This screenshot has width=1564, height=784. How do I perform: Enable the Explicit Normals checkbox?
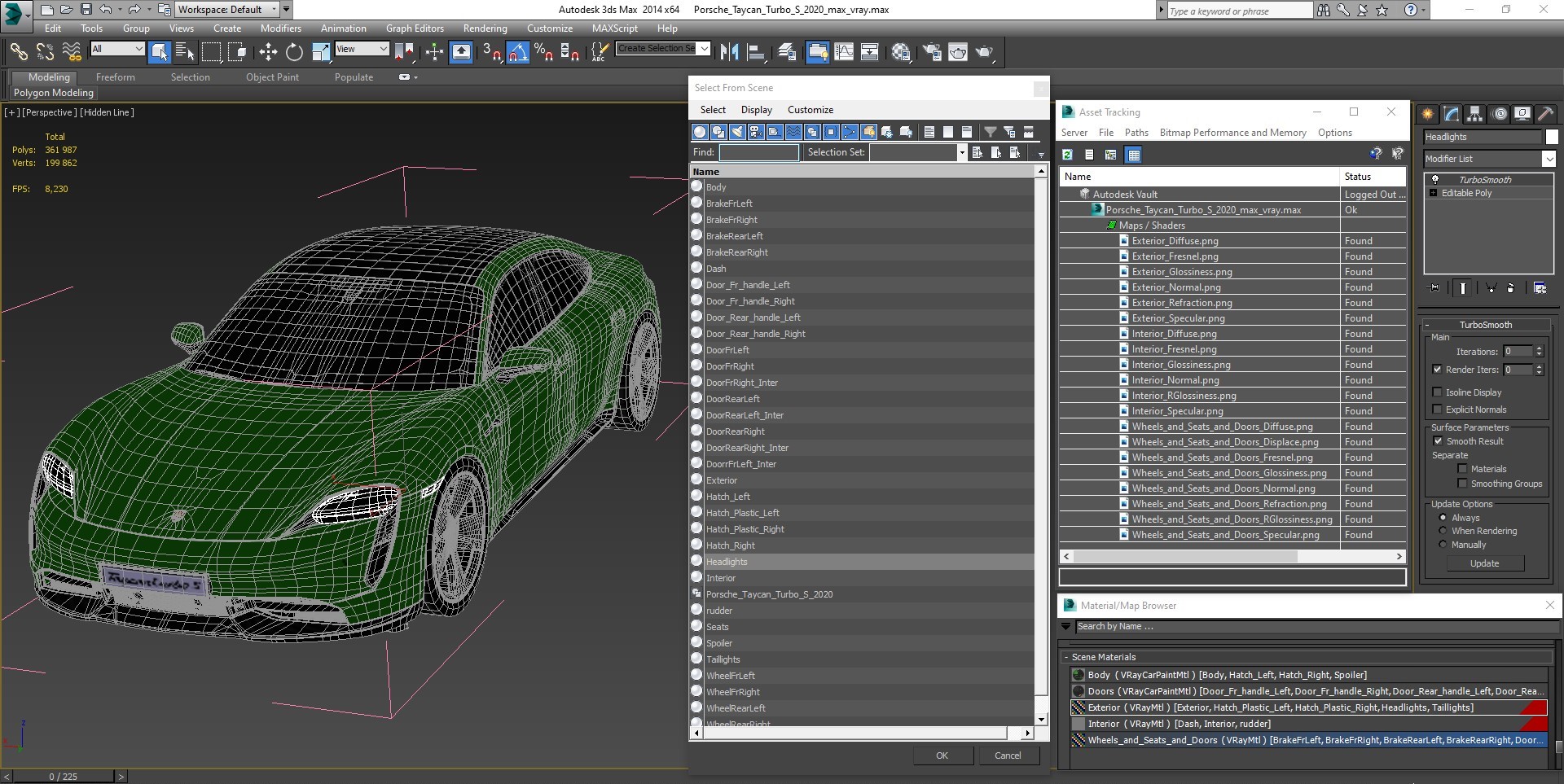1438,410
